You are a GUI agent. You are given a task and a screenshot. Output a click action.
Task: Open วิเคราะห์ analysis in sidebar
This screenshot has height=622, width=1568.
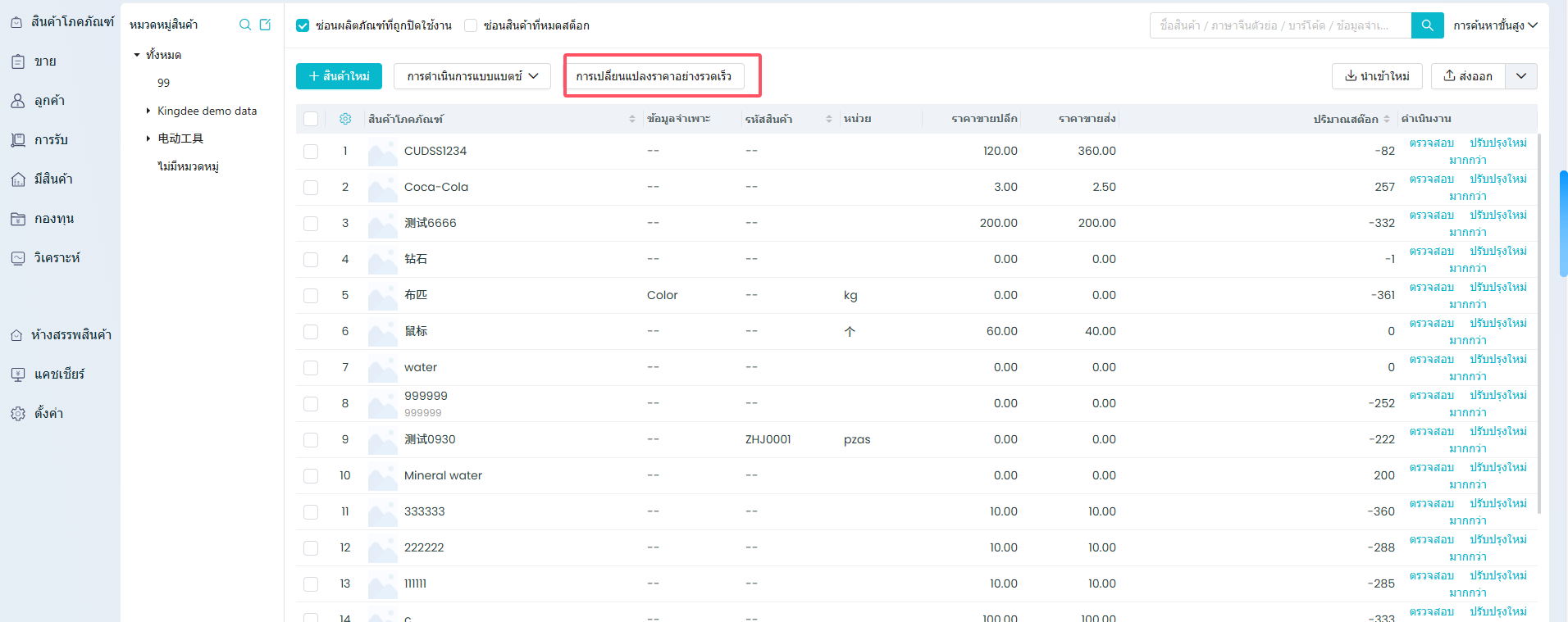coord(57,258)
